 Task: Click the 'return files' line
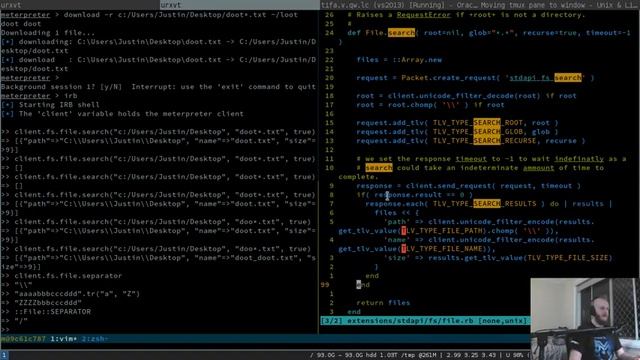click(383, 302)
